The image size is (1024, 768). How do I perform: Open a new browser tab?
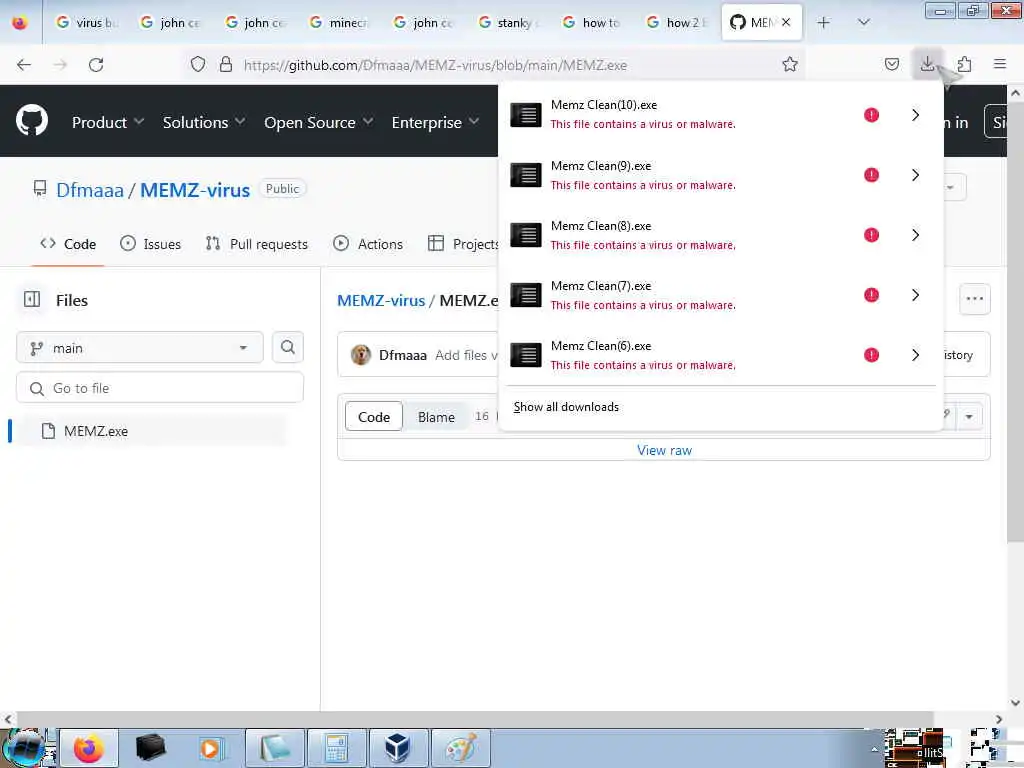(x=824, y=22)
